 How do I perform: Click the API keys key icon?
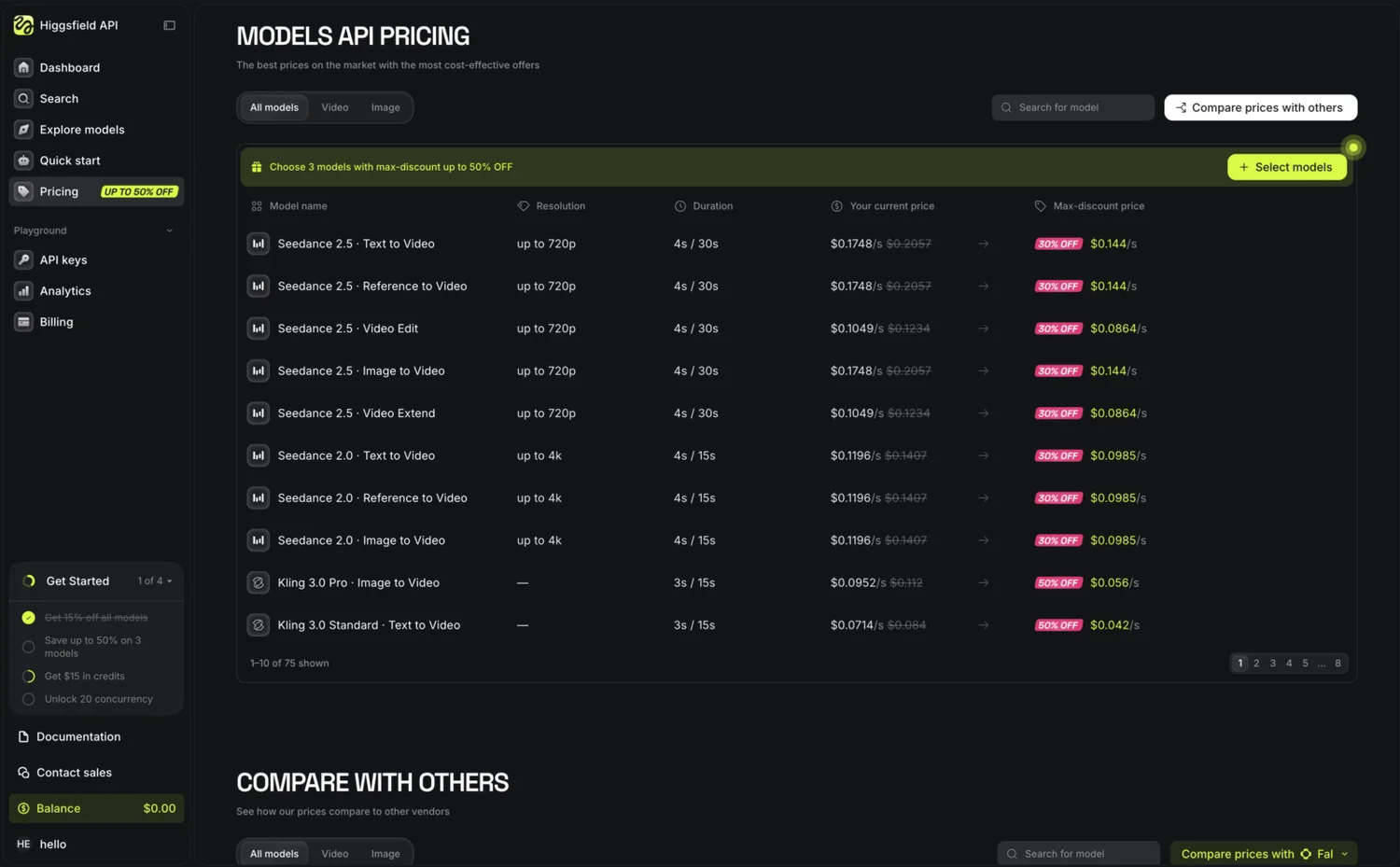coord(23,259)
